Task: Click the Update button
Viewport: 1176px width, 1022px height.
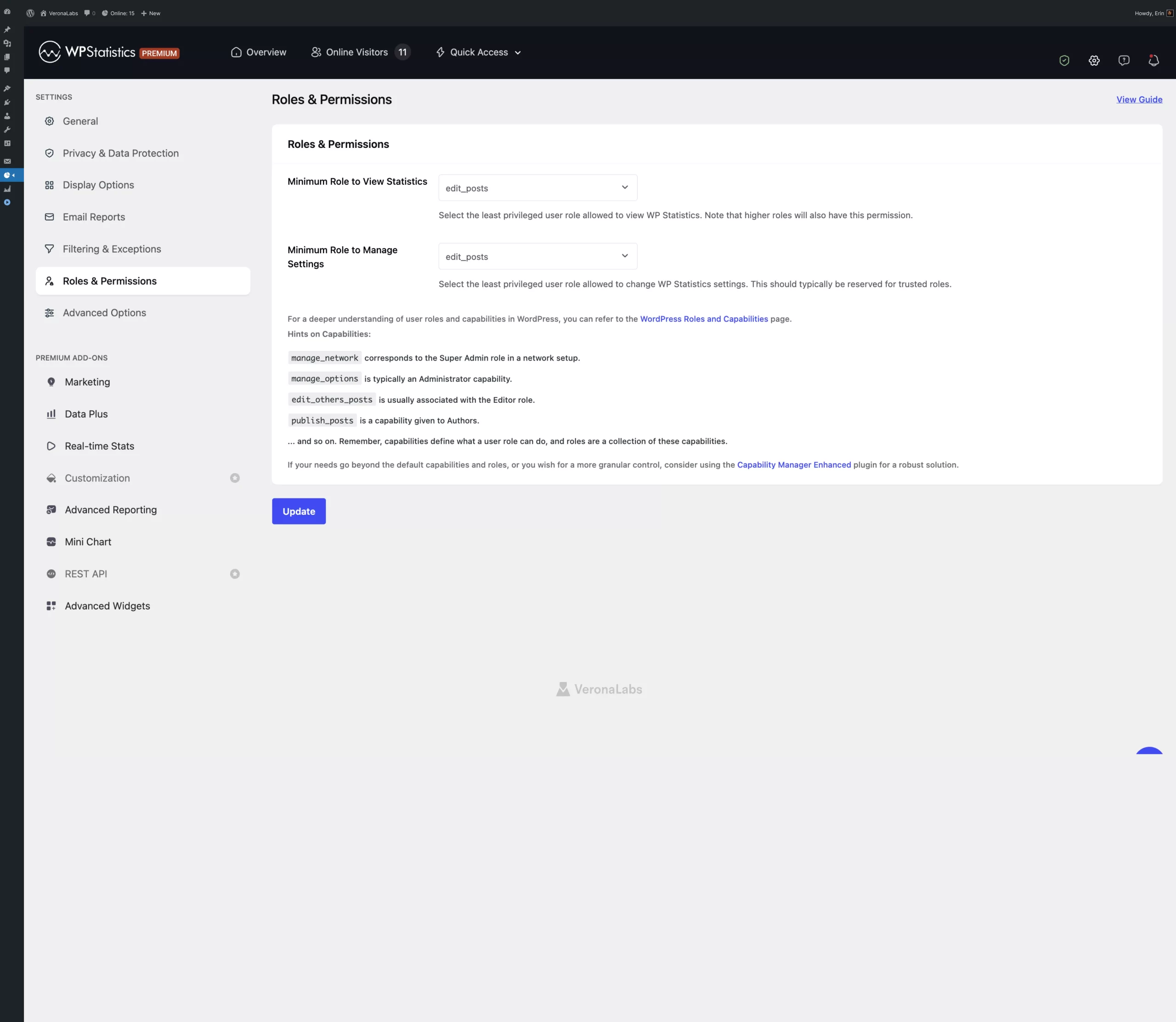Action: (x=299, y=511)
